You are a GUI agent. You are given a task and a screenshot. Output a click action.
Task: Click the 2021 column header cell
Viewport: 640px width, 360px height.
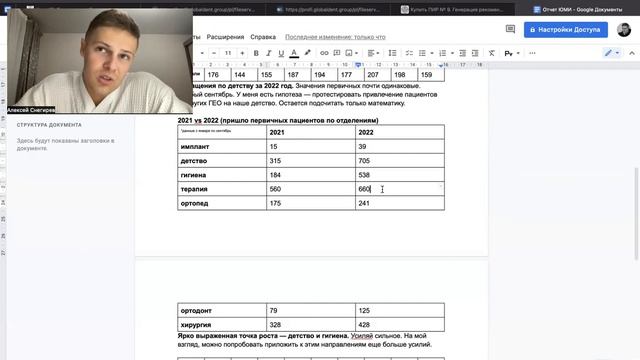311,132
